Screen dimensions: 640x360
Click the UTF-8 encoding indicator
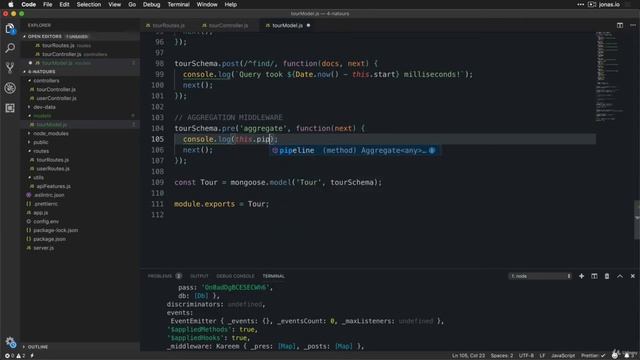coord(526,356)
